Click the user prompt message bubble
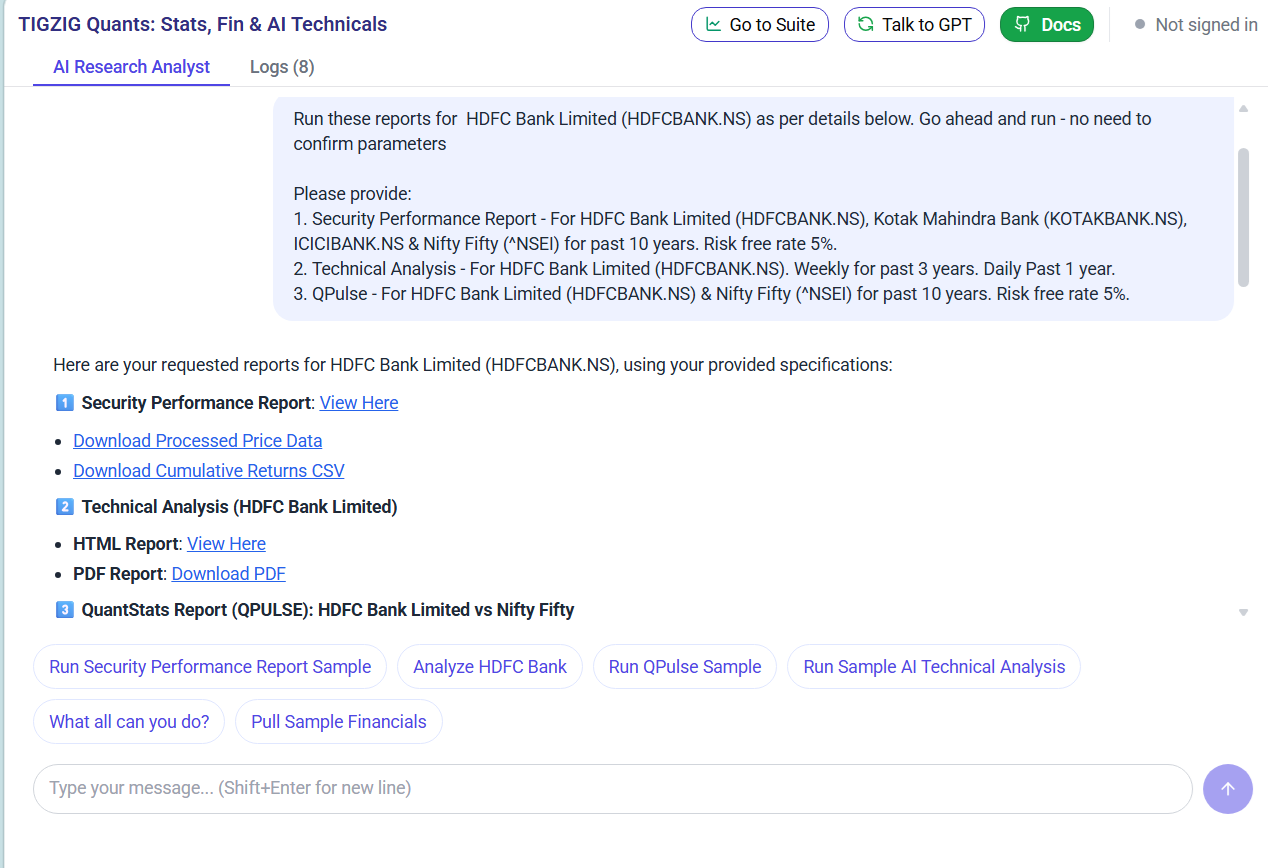The width and height of the screenshot is (1268, 868). (753, 208)
